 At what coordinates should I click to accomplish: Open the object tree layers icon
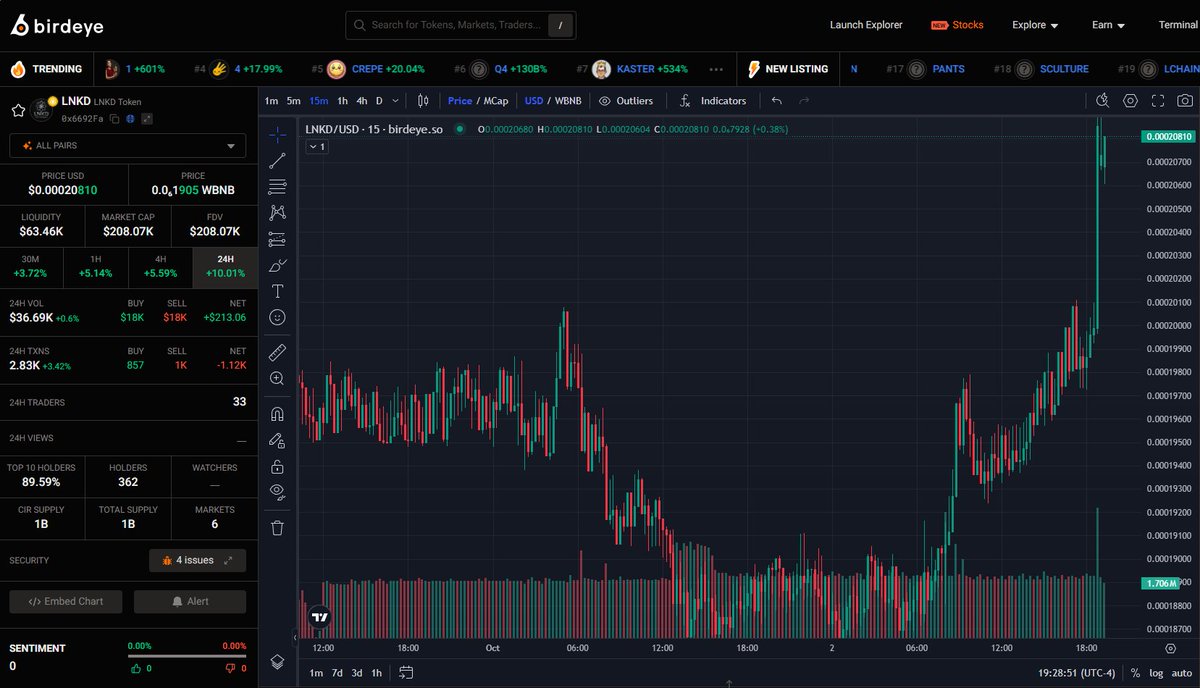[277, 662]
